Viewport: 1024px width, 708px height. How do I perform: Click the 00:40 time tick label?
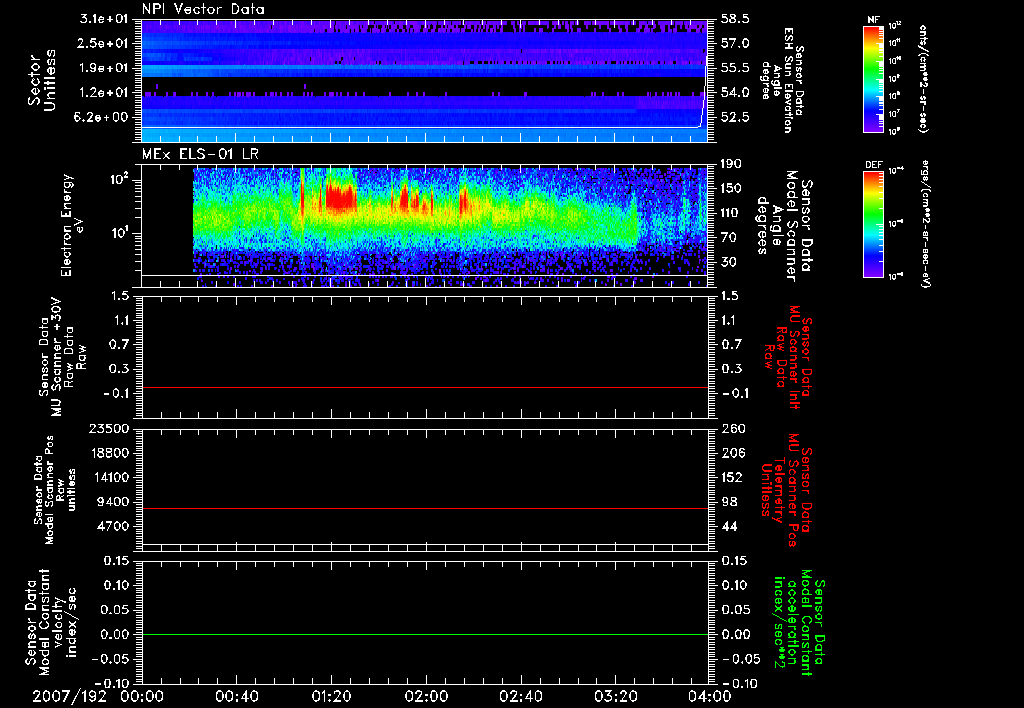236,697
